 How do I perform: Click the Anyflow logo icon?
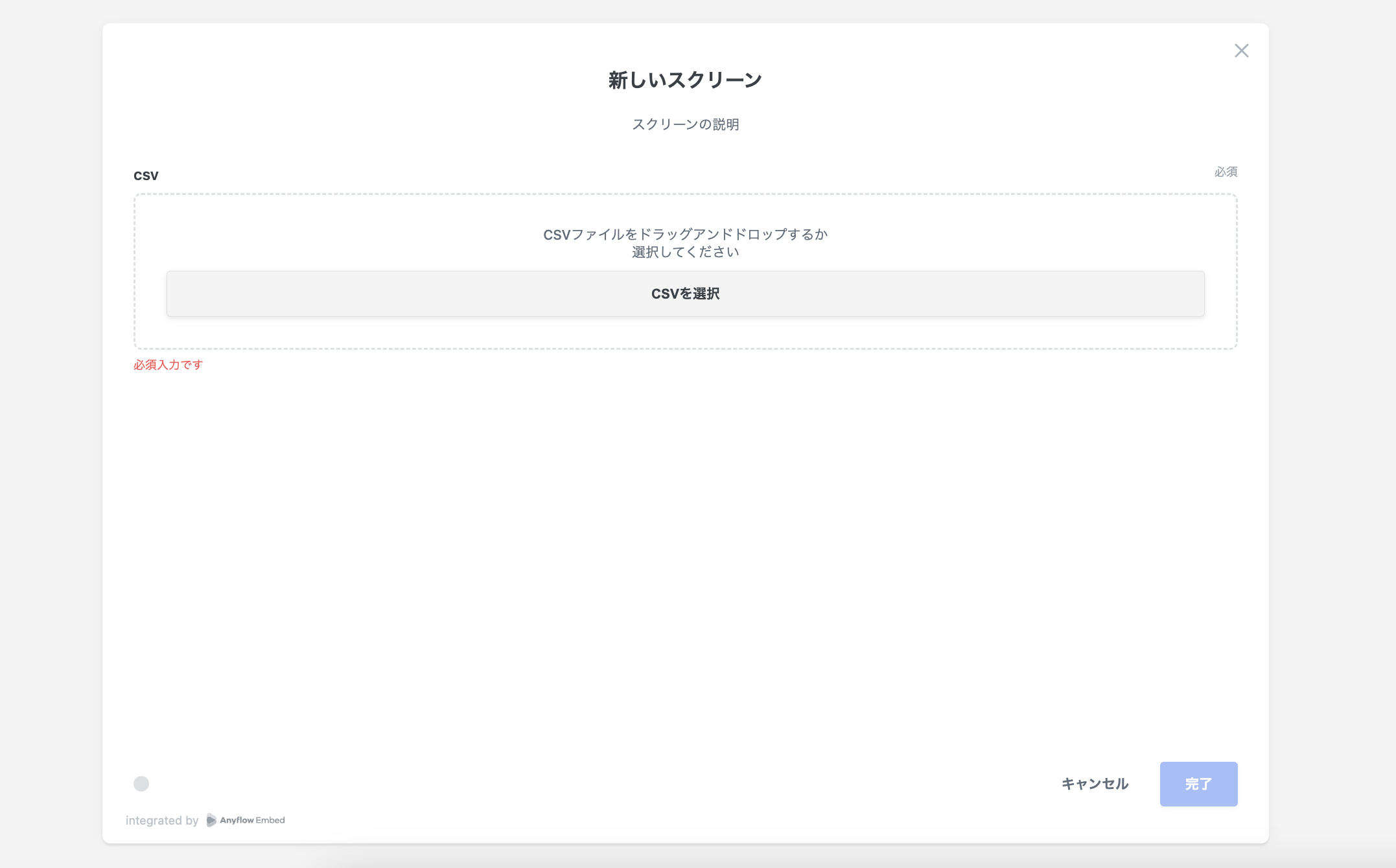211,820
